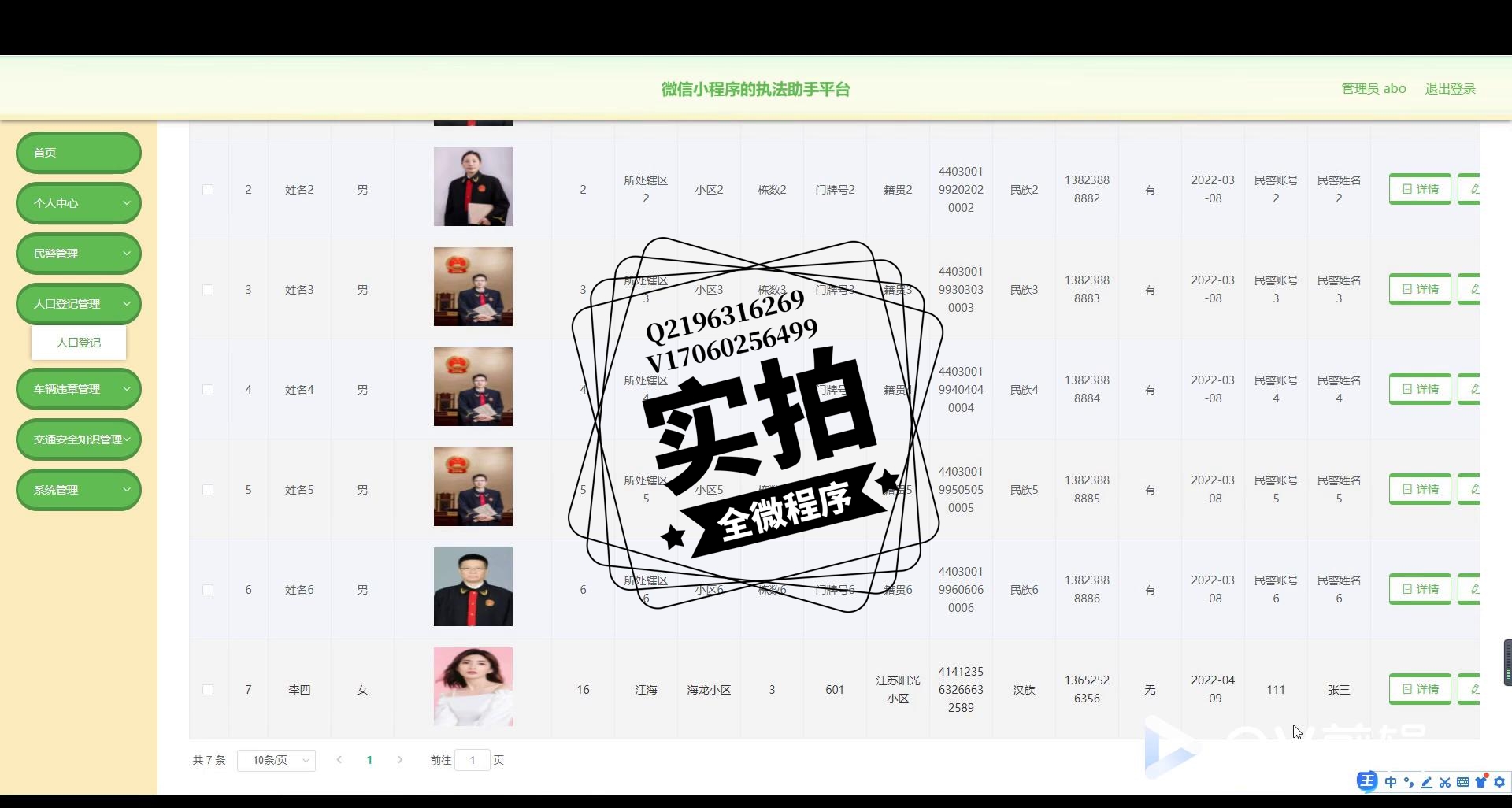The image size is (1512, 808).
Task: Open 详情 for row 姓名2
Action: tap(1420, 190)
